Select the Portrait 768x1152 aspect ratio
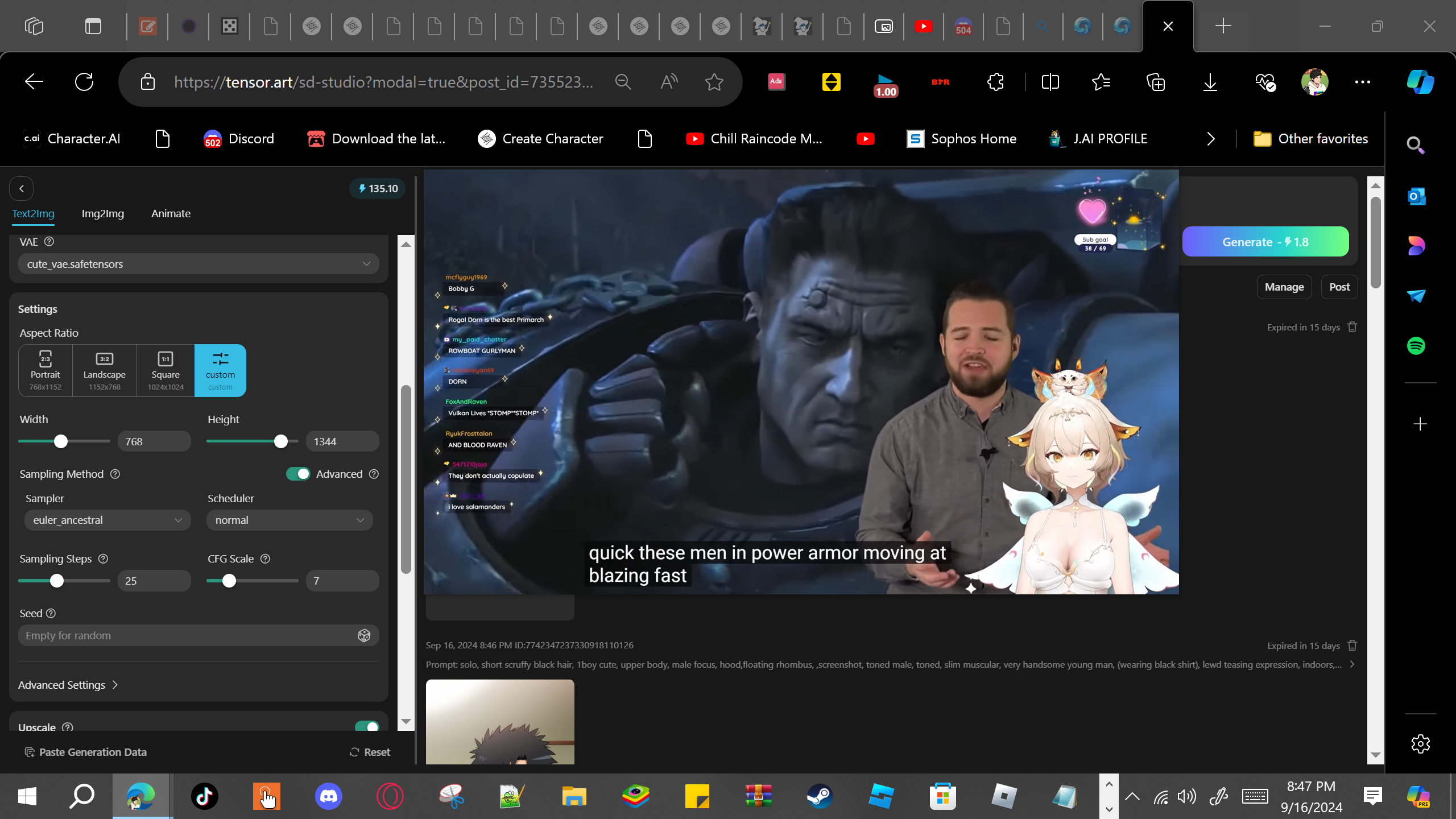Image resolution: width=1456 pixels, height=819 pixels. [x=45, y=370]
